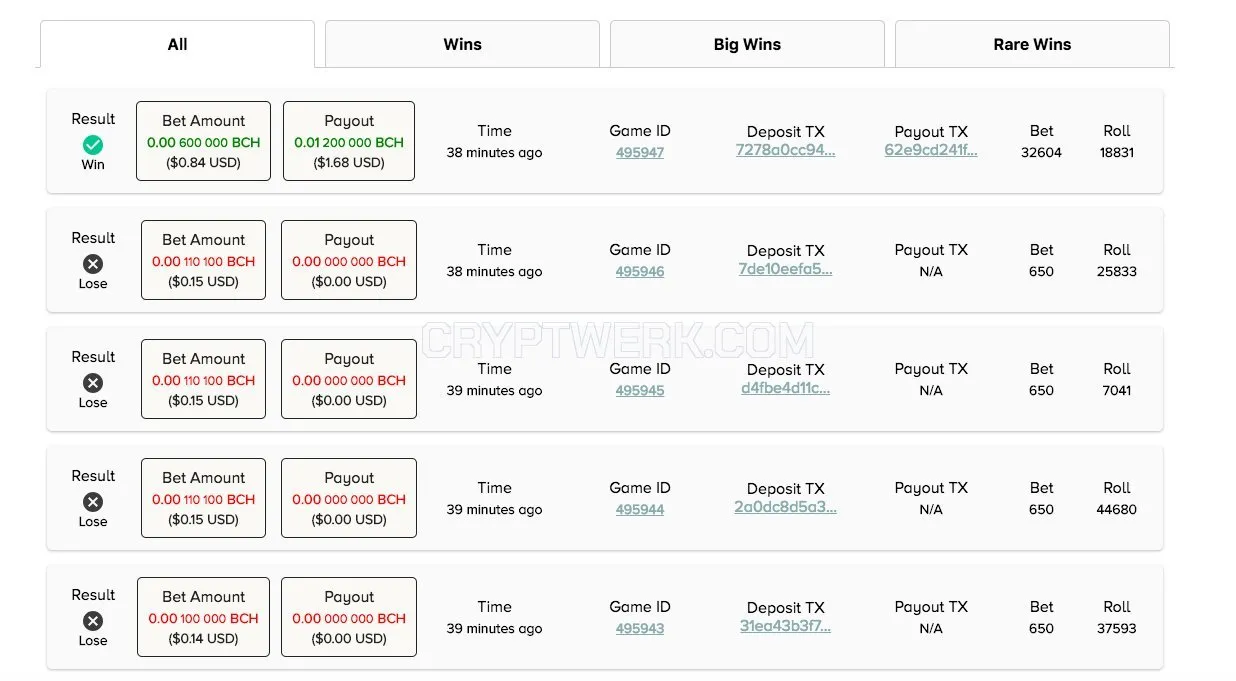The height and width of the screenshot is (681, 1236).
Task: Open Game ID 495945 link
Action: pyautogui.click(x=640, y=391)
